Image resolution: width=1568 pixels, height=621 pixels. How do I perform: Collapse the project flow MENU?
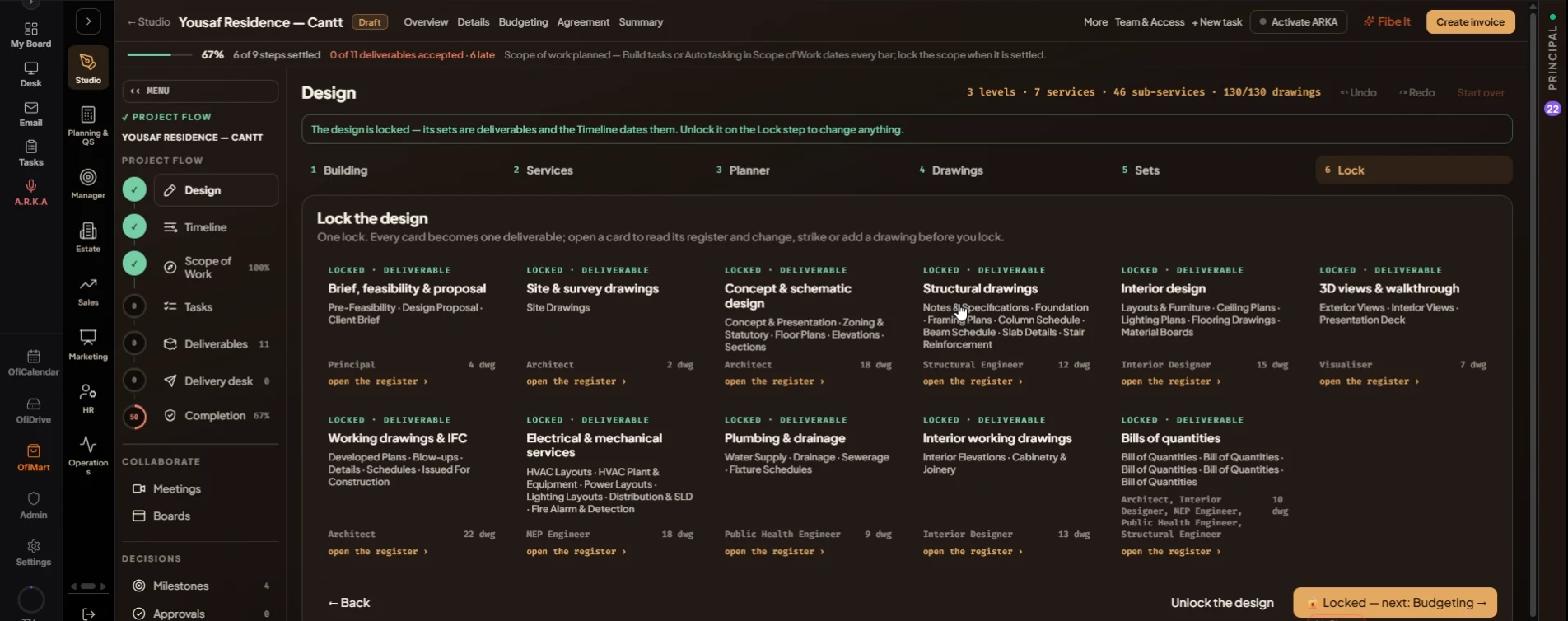coord(200,91)
